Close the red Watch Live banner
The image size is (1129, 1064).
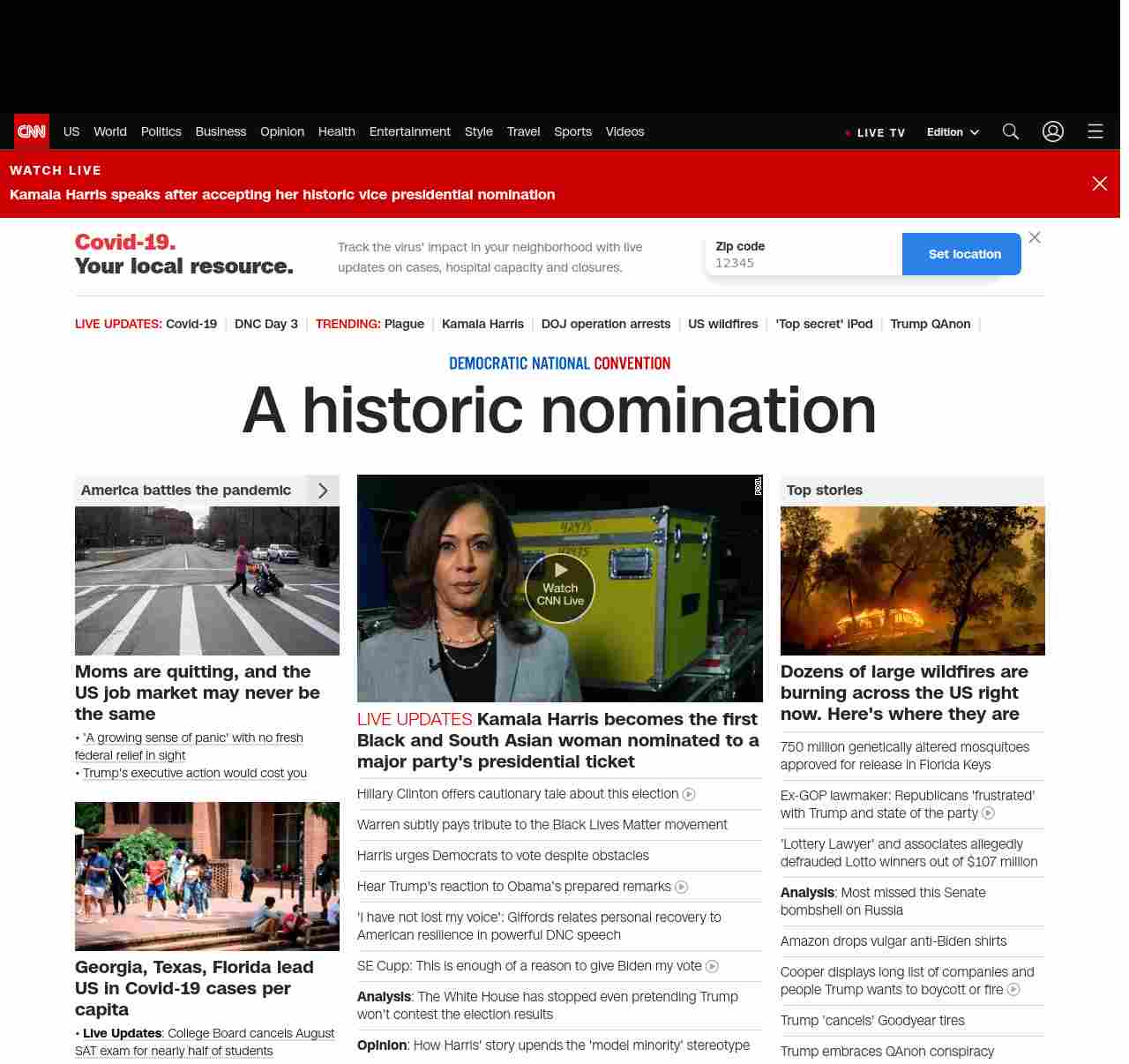pos(1099,184)
